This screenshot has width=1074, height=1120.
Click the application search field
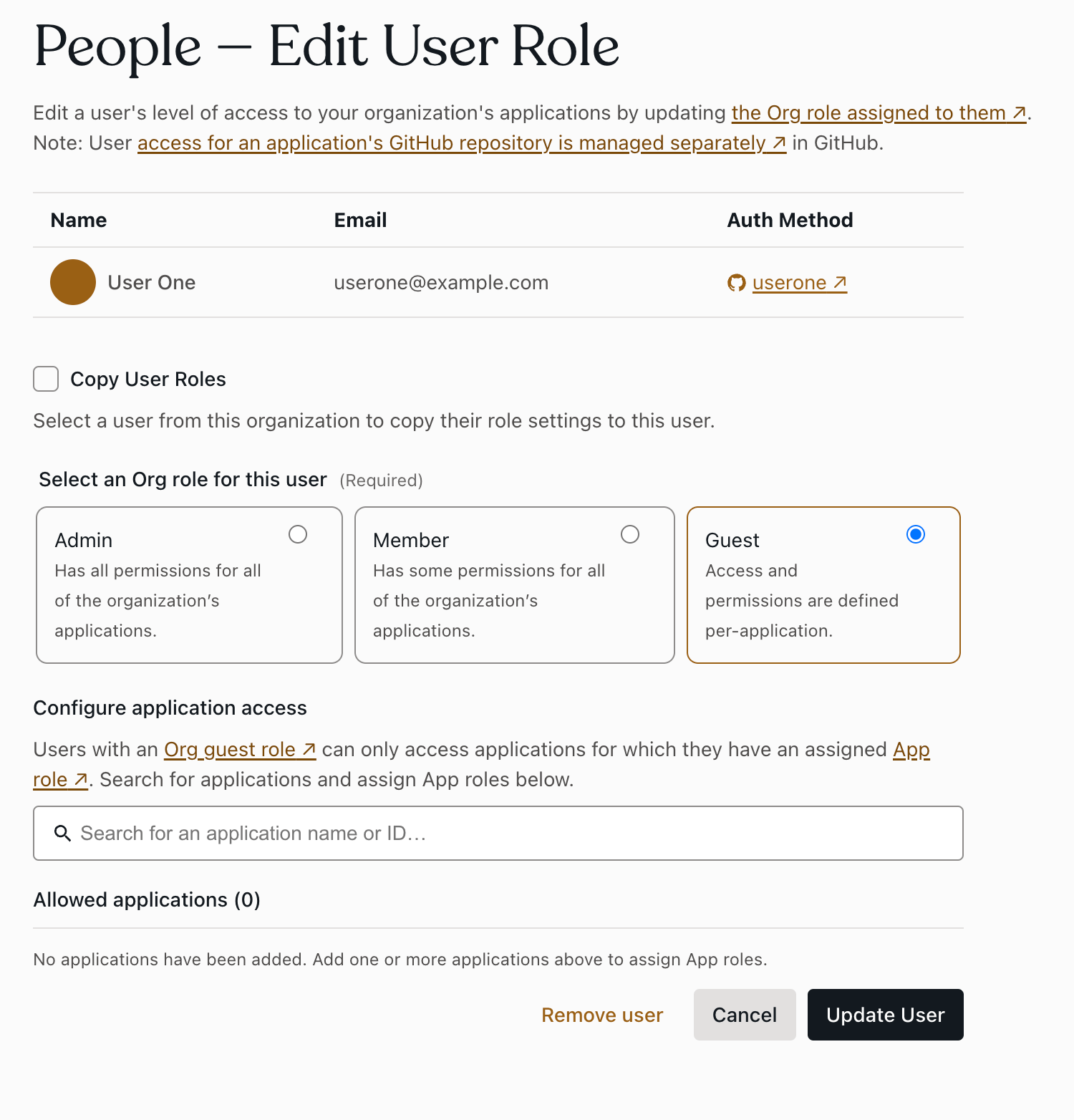(498, 833)
